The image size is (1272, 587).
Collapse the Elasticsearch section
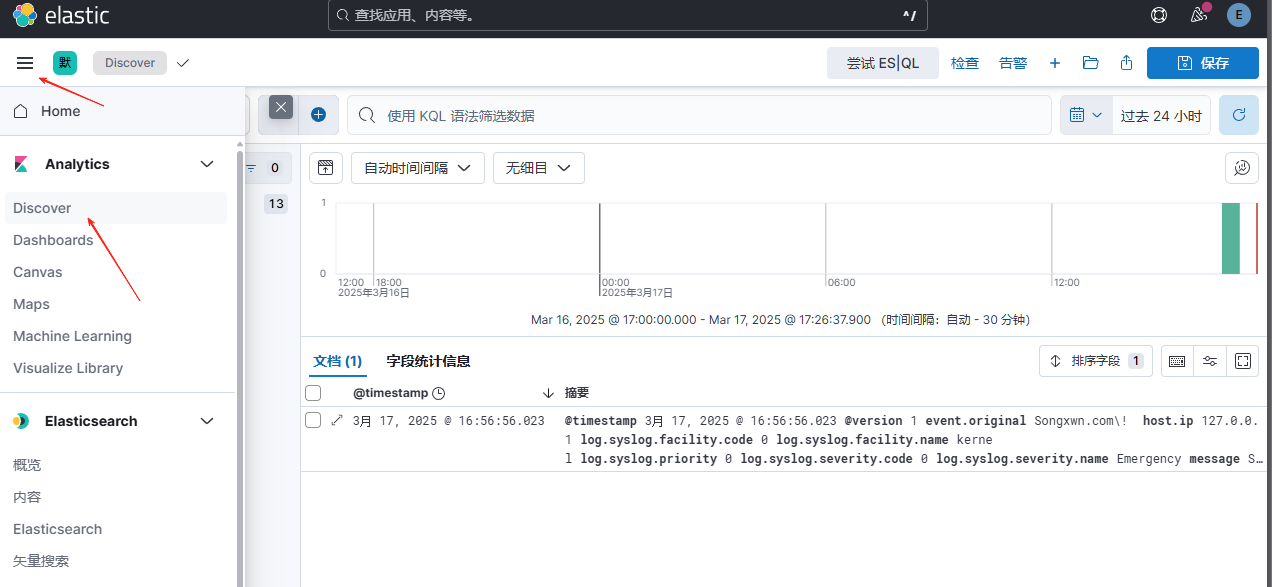pos(207,421)
